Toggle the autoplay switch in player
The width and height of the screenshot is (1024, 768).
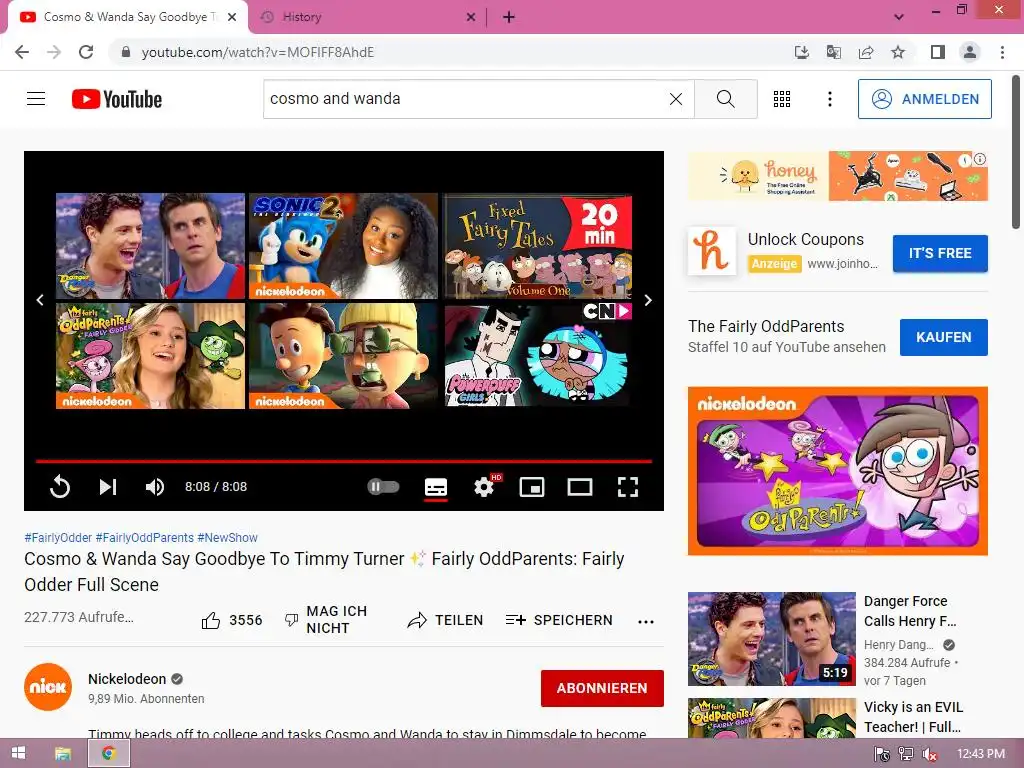[x=383, y=487]
